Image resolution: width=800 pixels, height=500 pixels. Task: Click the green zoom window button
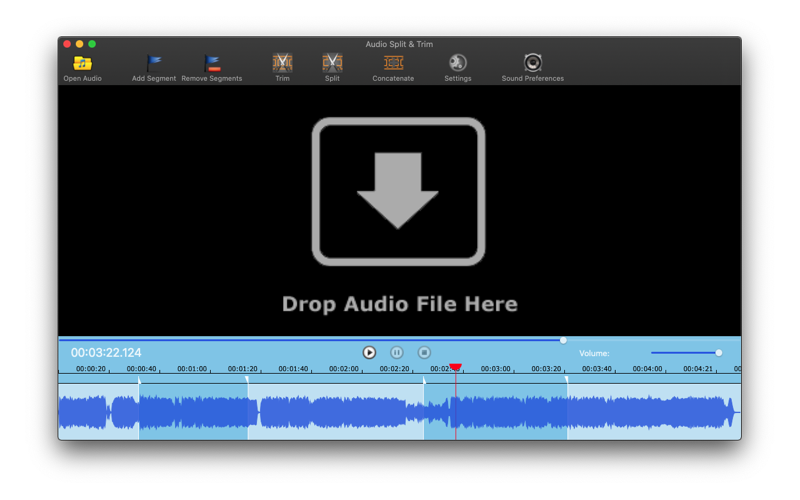click(x=92, y=44)
